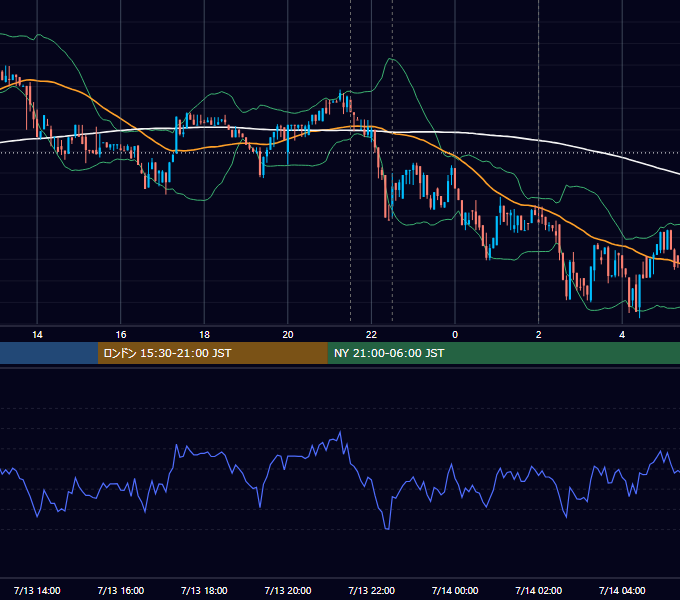Click the '7/13 22:00' date label
Viewport: 680px width, 600px height.
click(372, 590)
